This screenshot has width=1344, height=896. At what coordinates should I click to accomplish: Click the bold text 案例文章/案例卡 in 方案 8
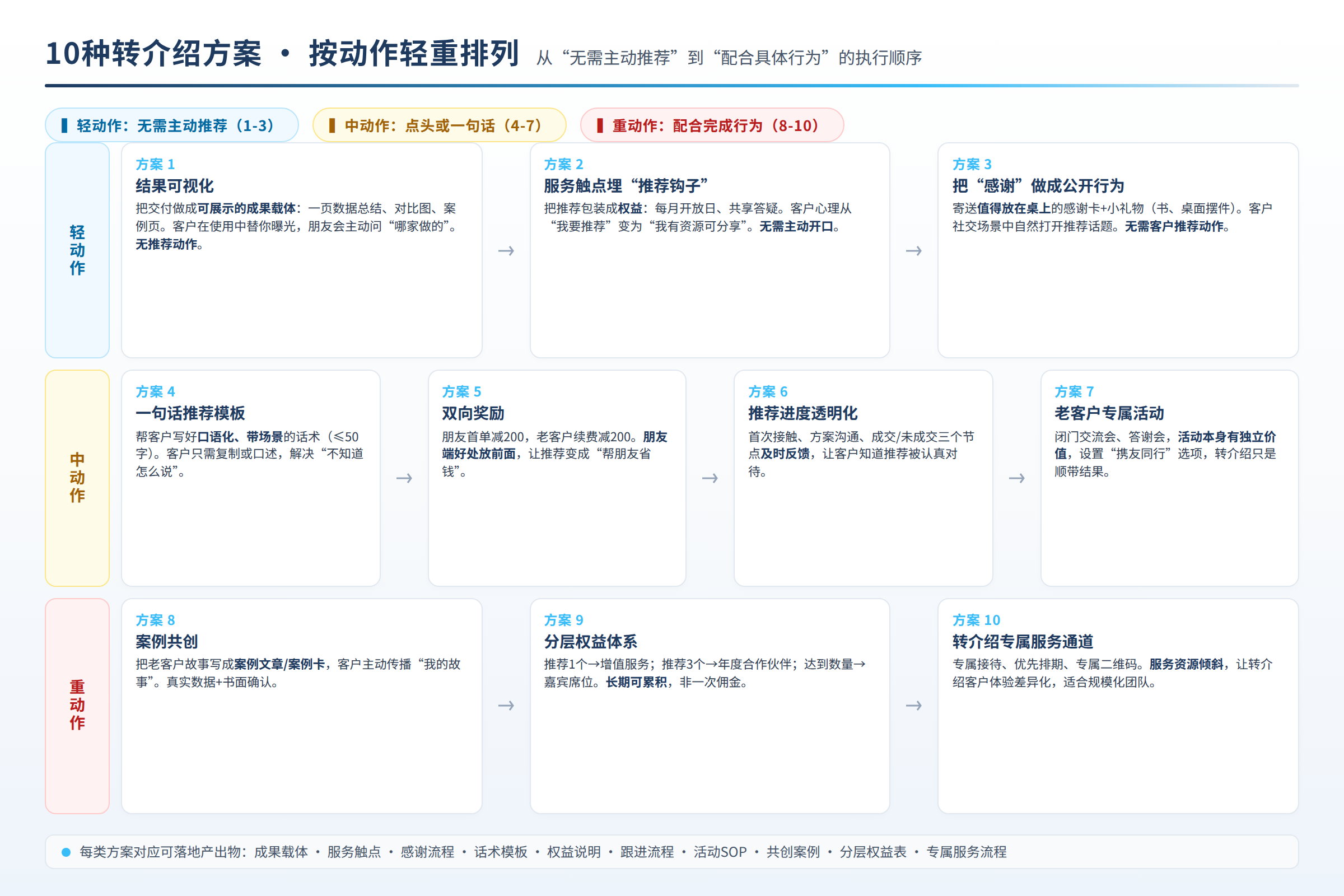[x=279, y=664]
